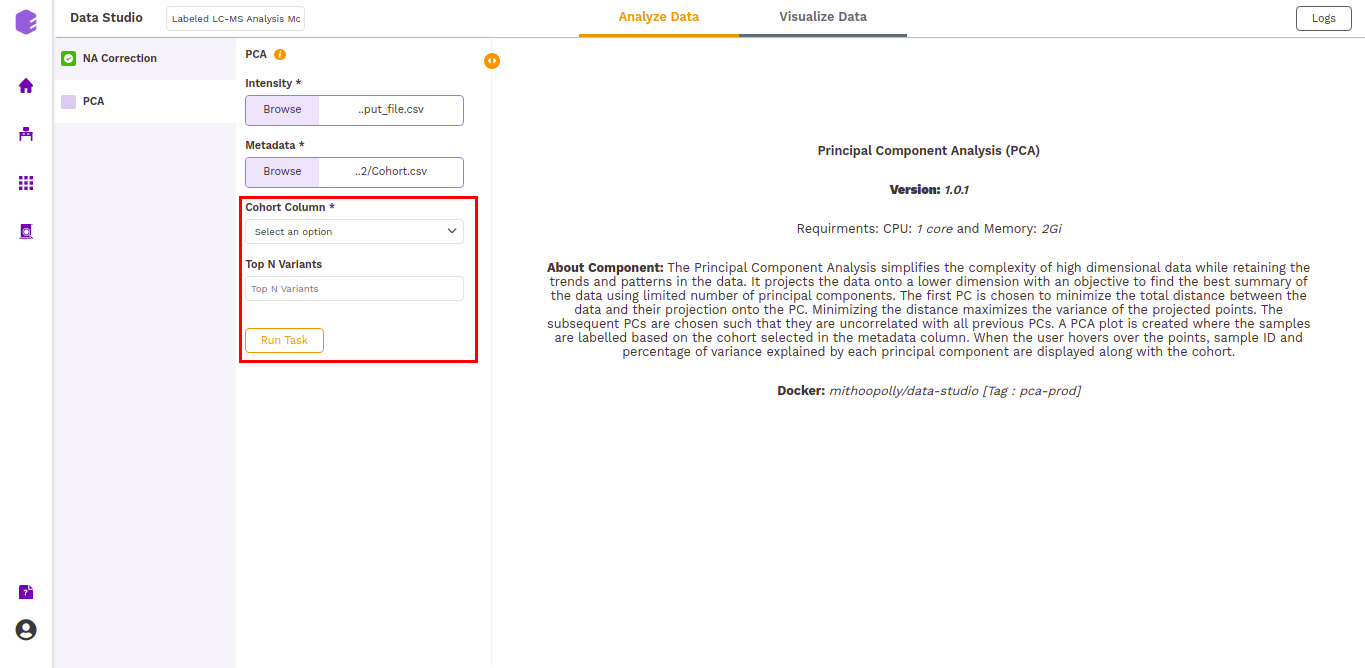1365x668 pixels.
Task: Open the Logs button
Action: (1323, 18)
